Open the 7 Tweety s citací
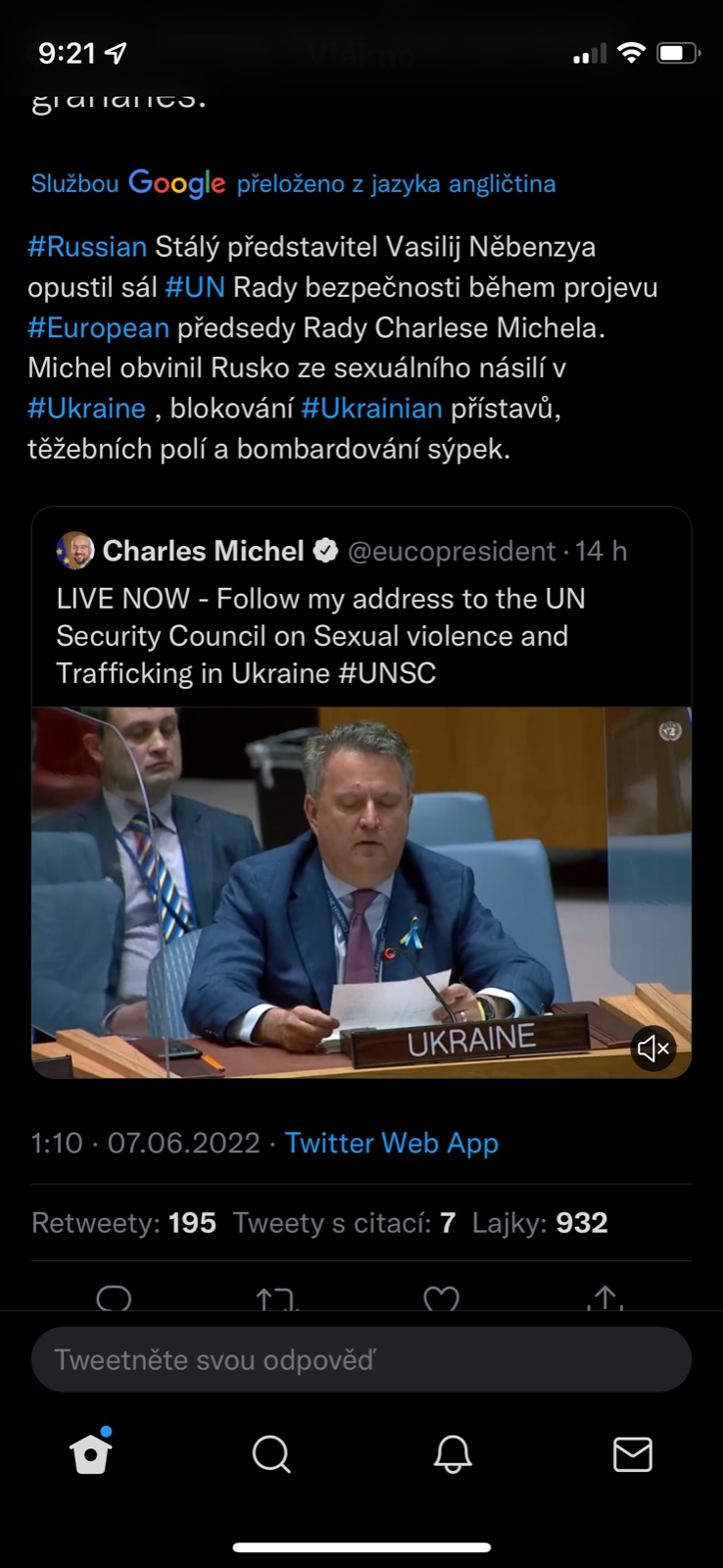The height and width of the screenshot is (1568, 723). click(x=344, y=1223)
